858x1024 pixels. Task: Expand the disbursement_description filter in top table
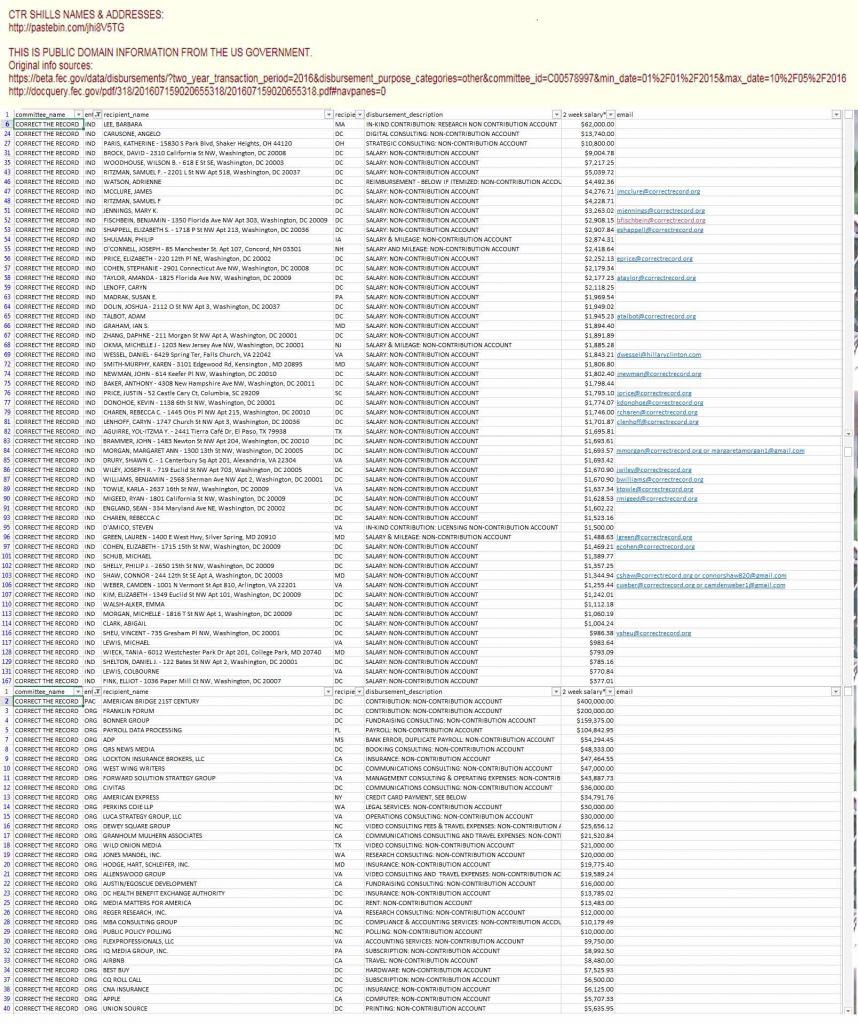[556, 115]
